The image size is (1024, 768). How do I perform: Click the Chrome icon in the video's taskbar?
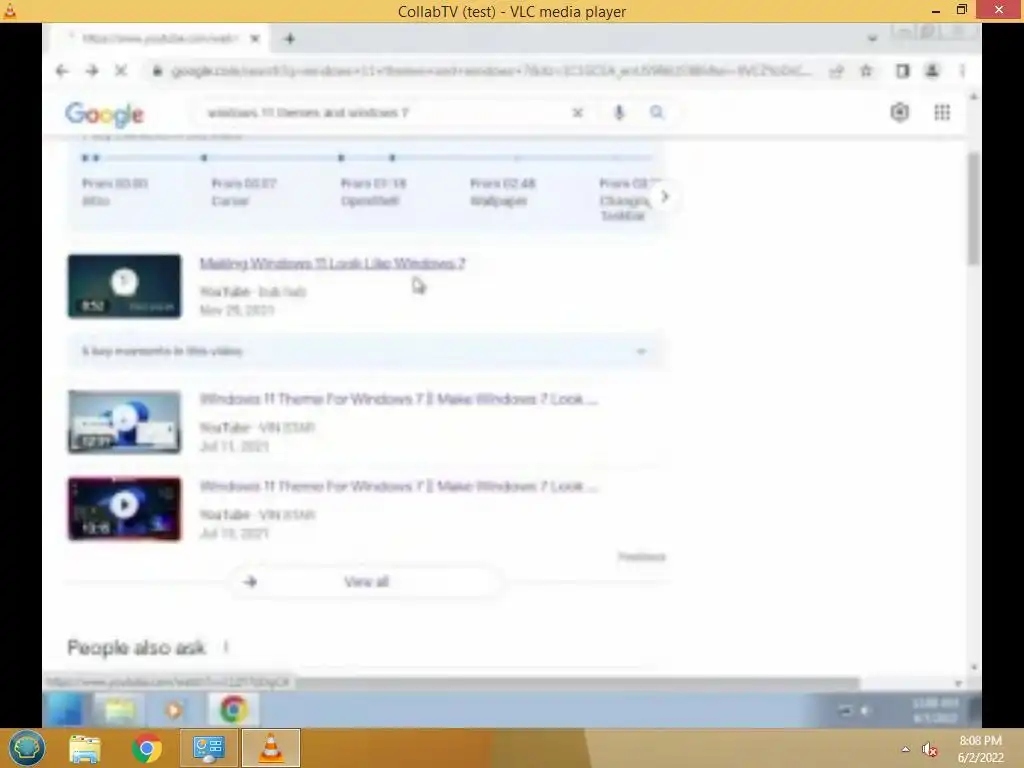pyautogui.click(x=234, y=710)
